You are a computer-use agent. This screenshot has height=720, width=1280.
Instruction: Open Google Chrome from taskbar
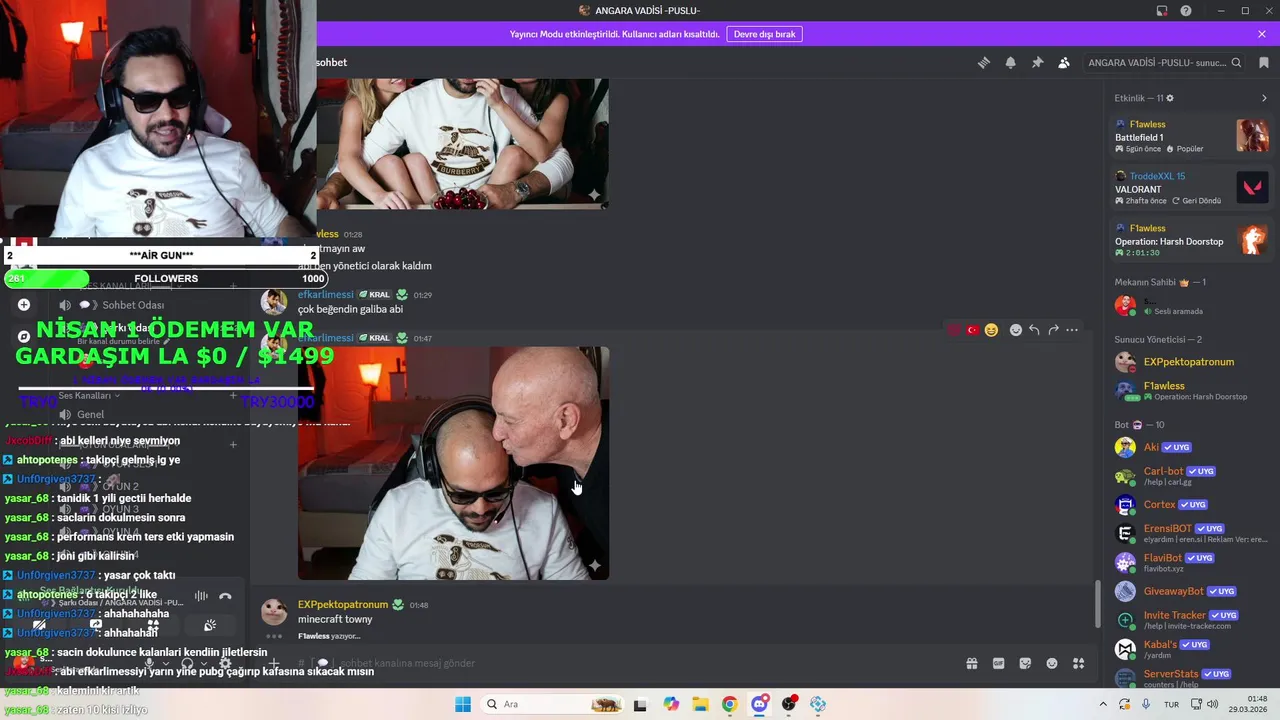pyautogui.click(x=729, y=704)
